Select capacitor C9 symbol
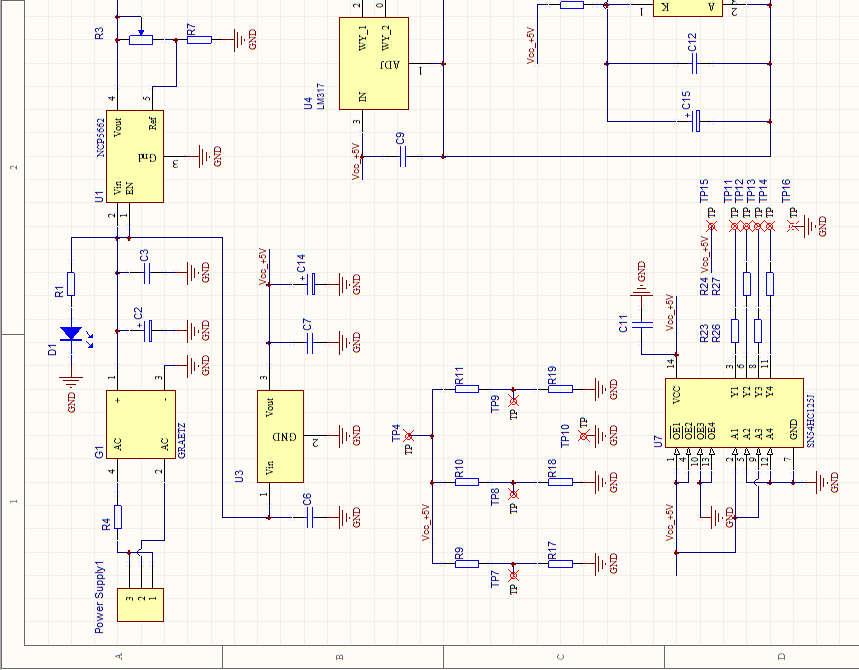 pos(403,157)
